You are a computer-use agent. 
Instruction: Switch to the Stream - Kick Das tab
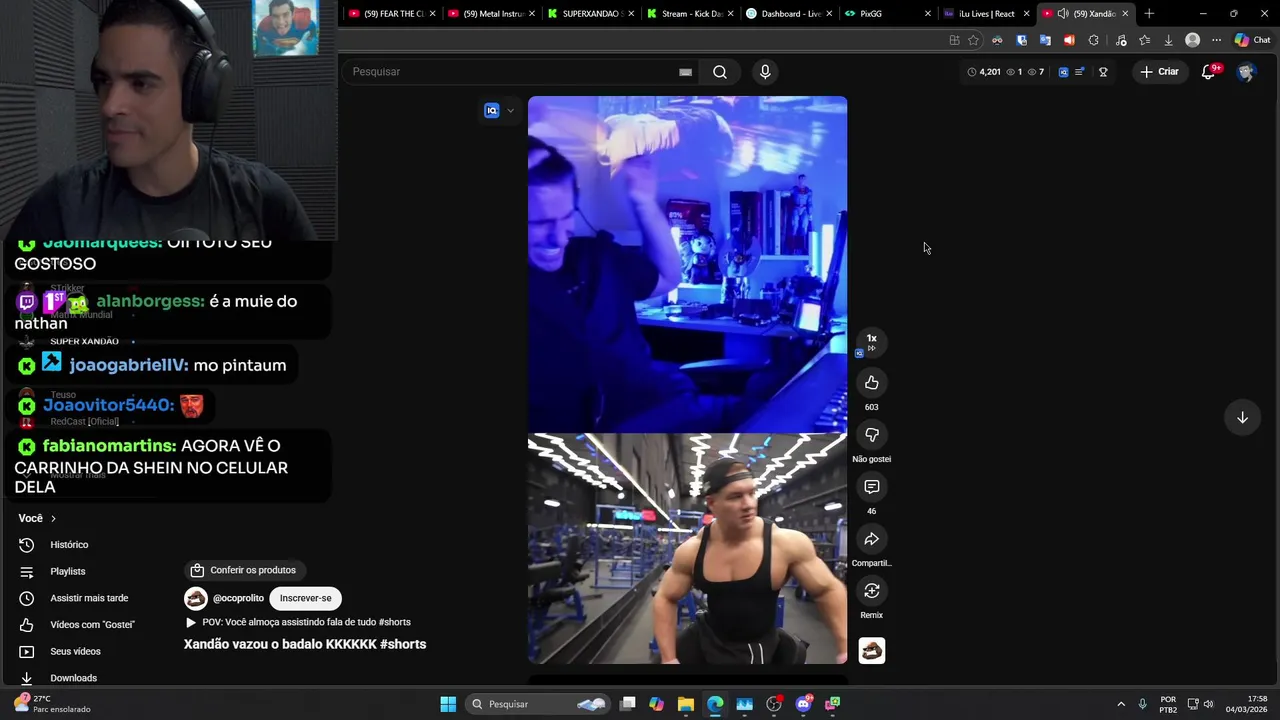pyautogui.click(x=690, y=14)
